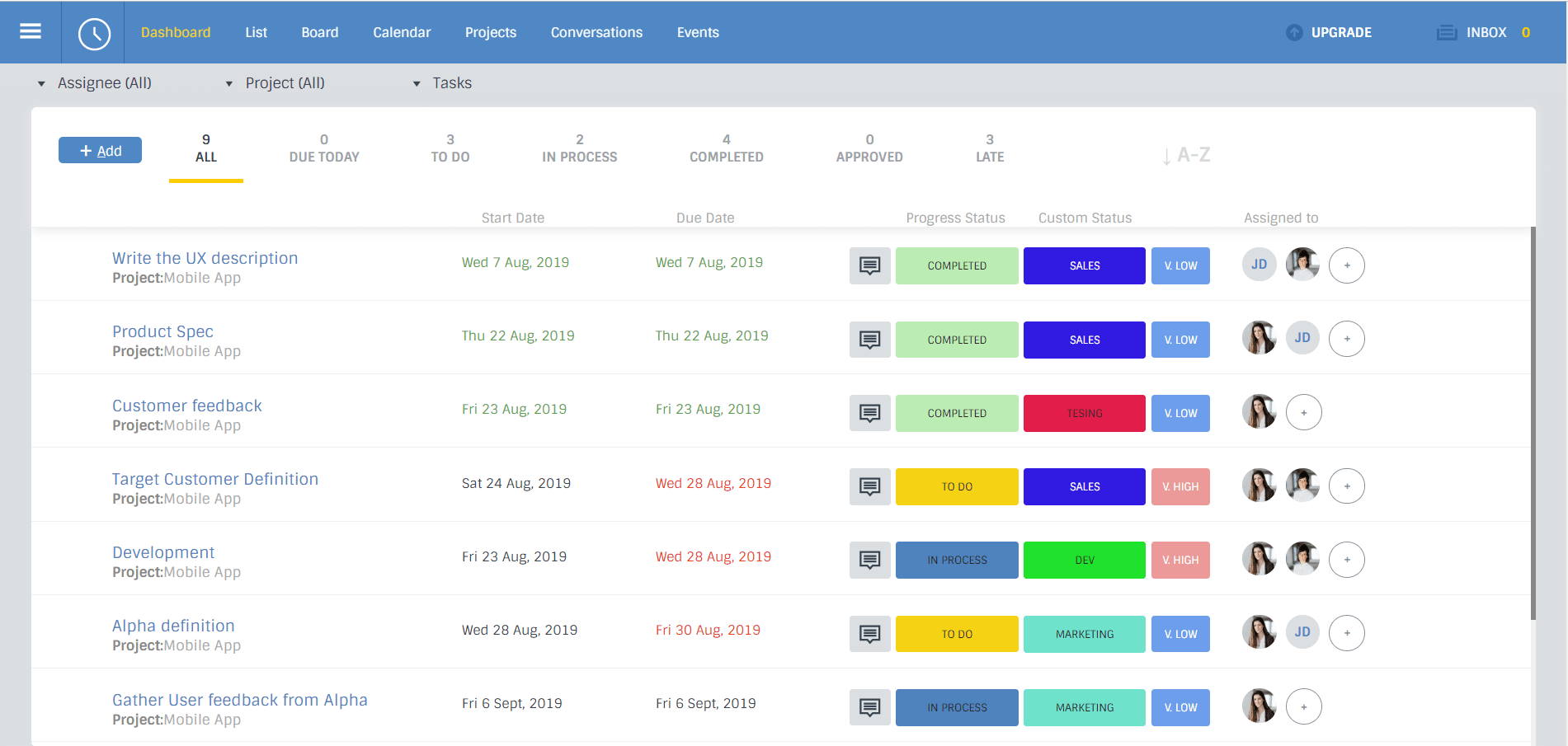
Task: Toggle the A-Z sort order
Action: coord(1186,155)
